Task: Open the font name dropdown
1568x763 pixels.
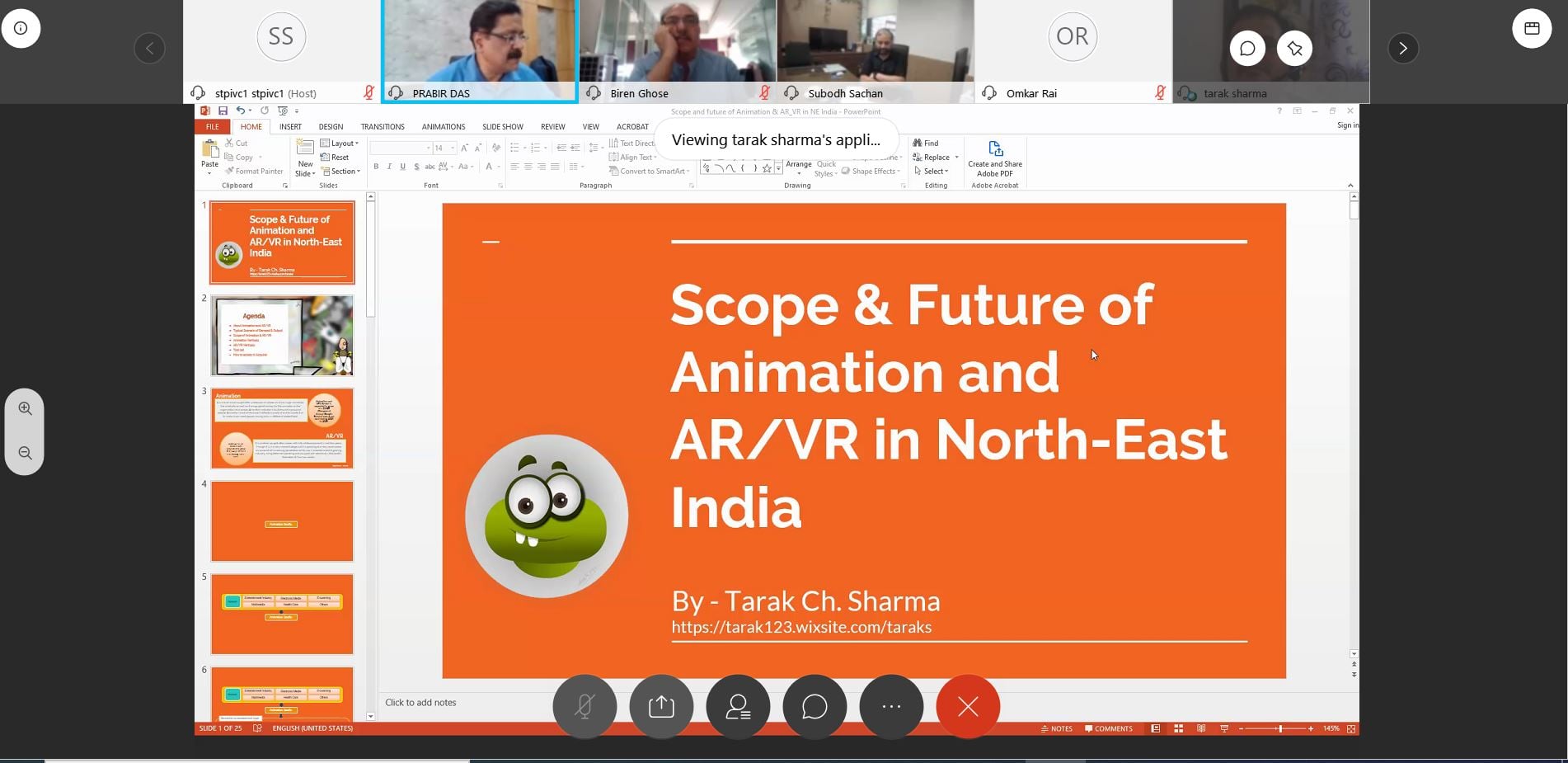Action: coord(429,148)
